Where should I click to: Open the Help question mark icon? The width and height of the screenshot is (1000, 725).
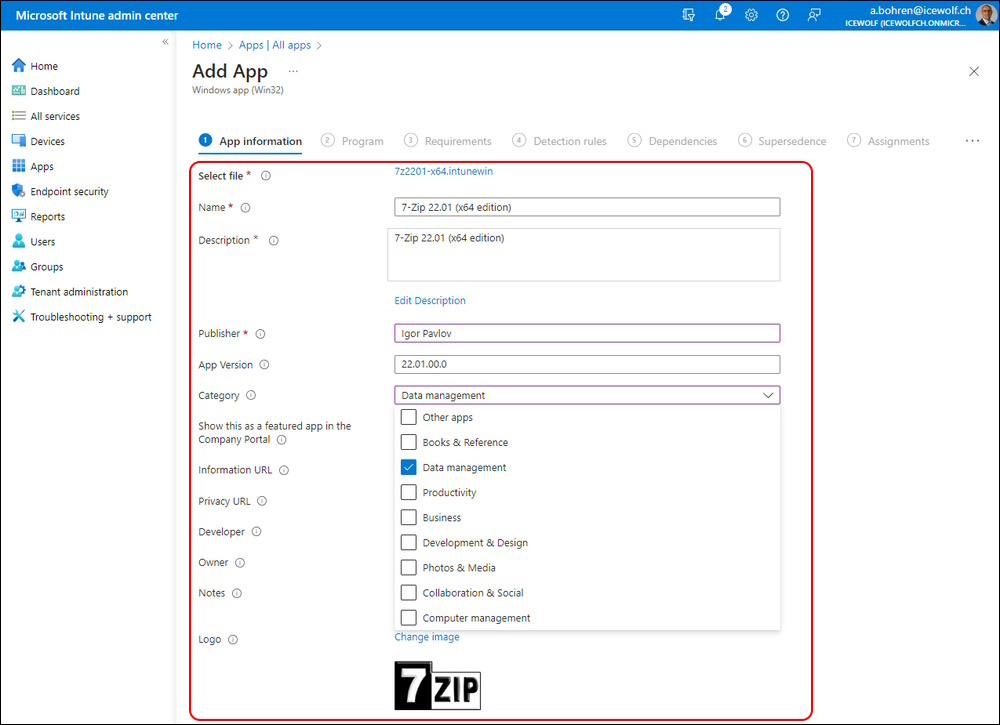tap(783, 15)
